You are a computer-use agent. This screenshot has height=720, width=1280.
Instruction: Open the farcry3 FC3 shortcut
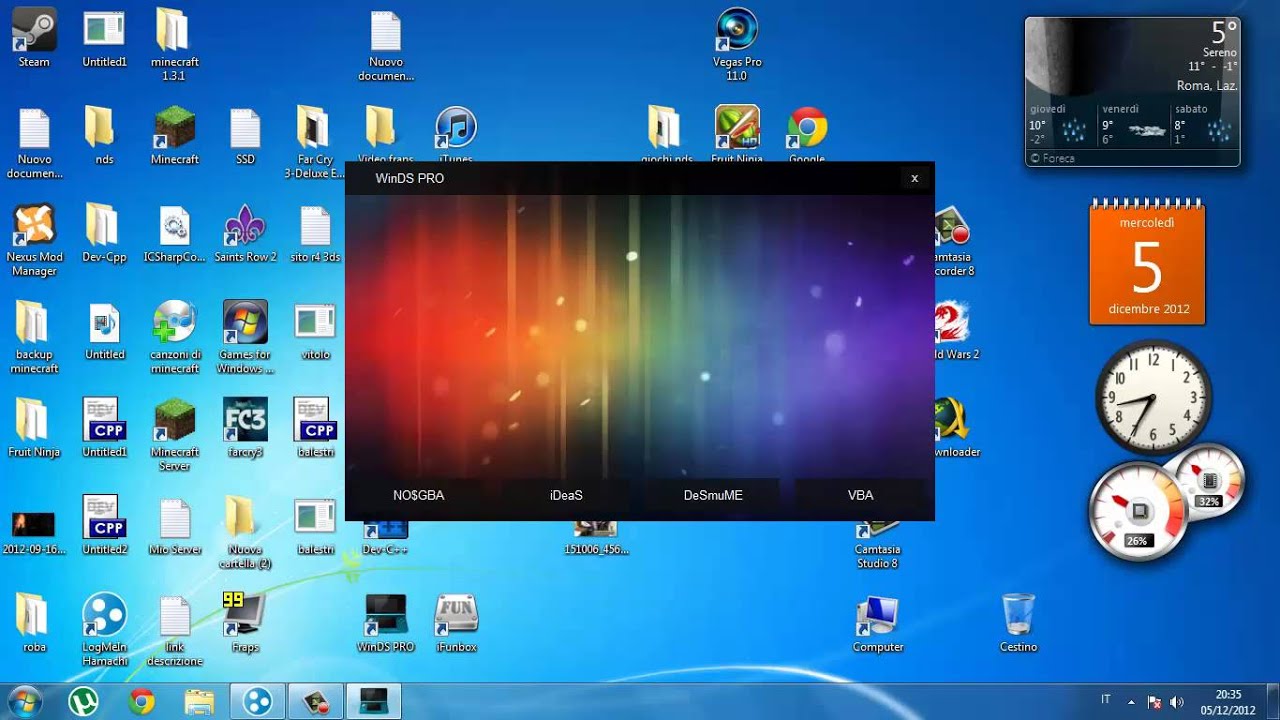[x=245, y=428]
